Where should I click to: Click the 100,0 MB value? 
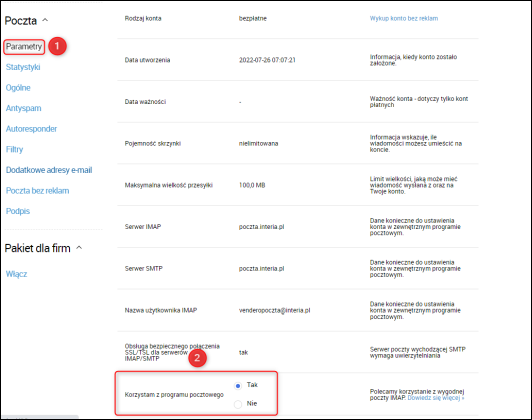point(252,185)
